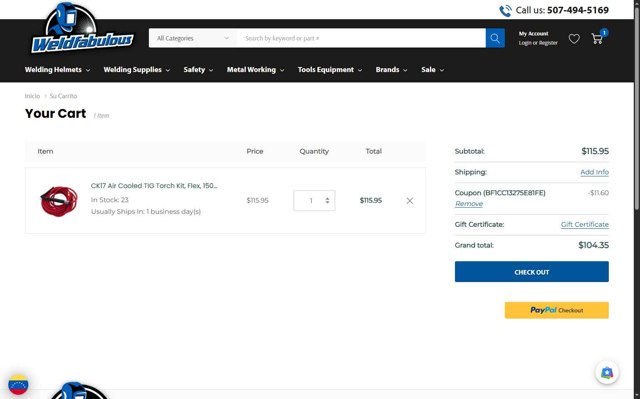Click Su Carrito breadcrumb
Screen dimensions: 640x399
click(x=63, y=96)
